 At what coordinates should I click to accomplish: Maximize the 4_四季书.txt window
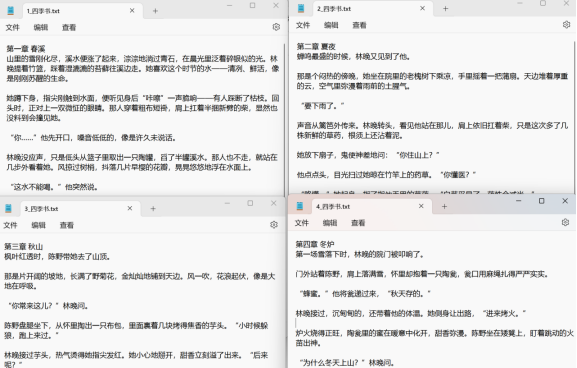coord(542,201)
